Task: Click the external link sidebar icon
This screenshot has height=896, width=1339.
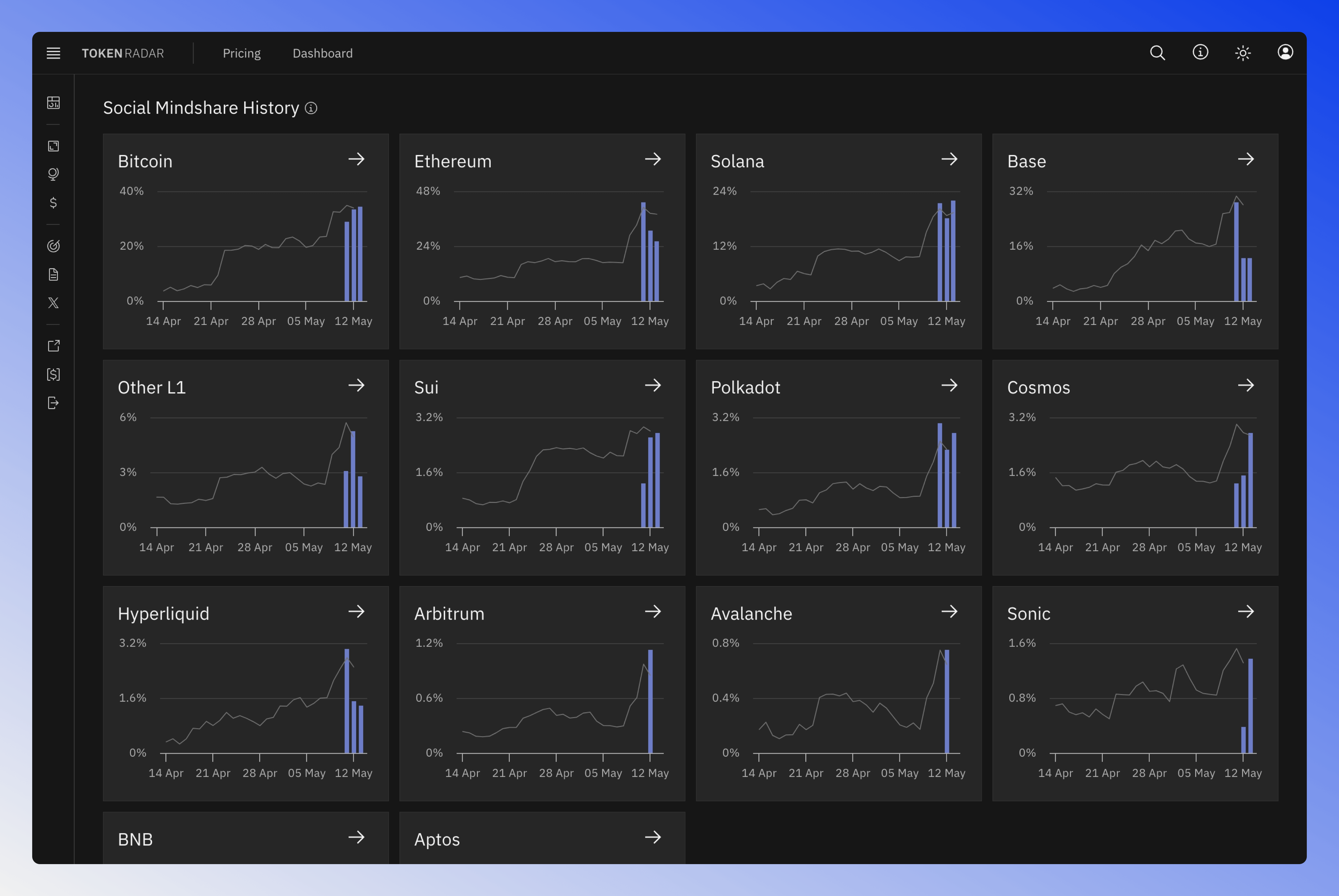Action: click(53, 346)
